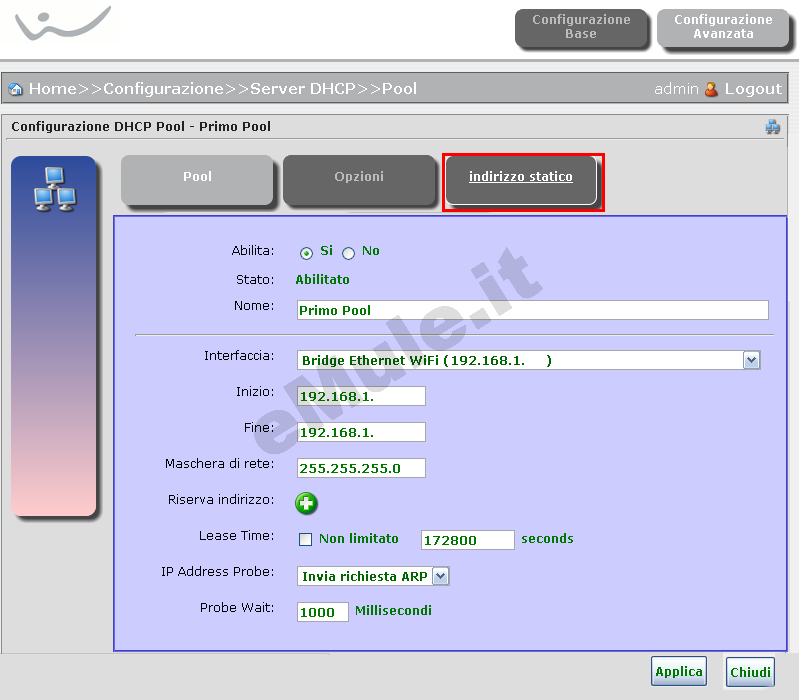Click the Millisecondi label
The image size is (799, 700).
coord(393,610)
